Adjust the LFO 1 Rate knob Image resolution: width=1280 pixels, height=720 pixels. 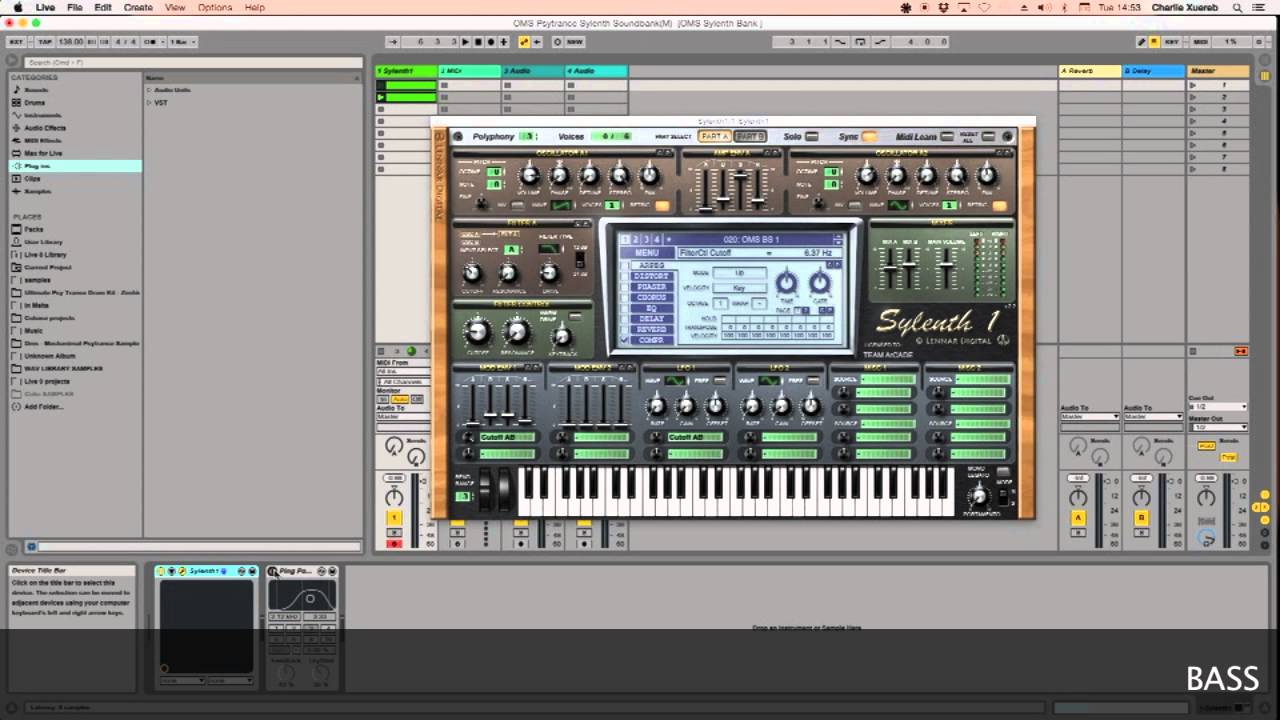(x=656, y=406)
